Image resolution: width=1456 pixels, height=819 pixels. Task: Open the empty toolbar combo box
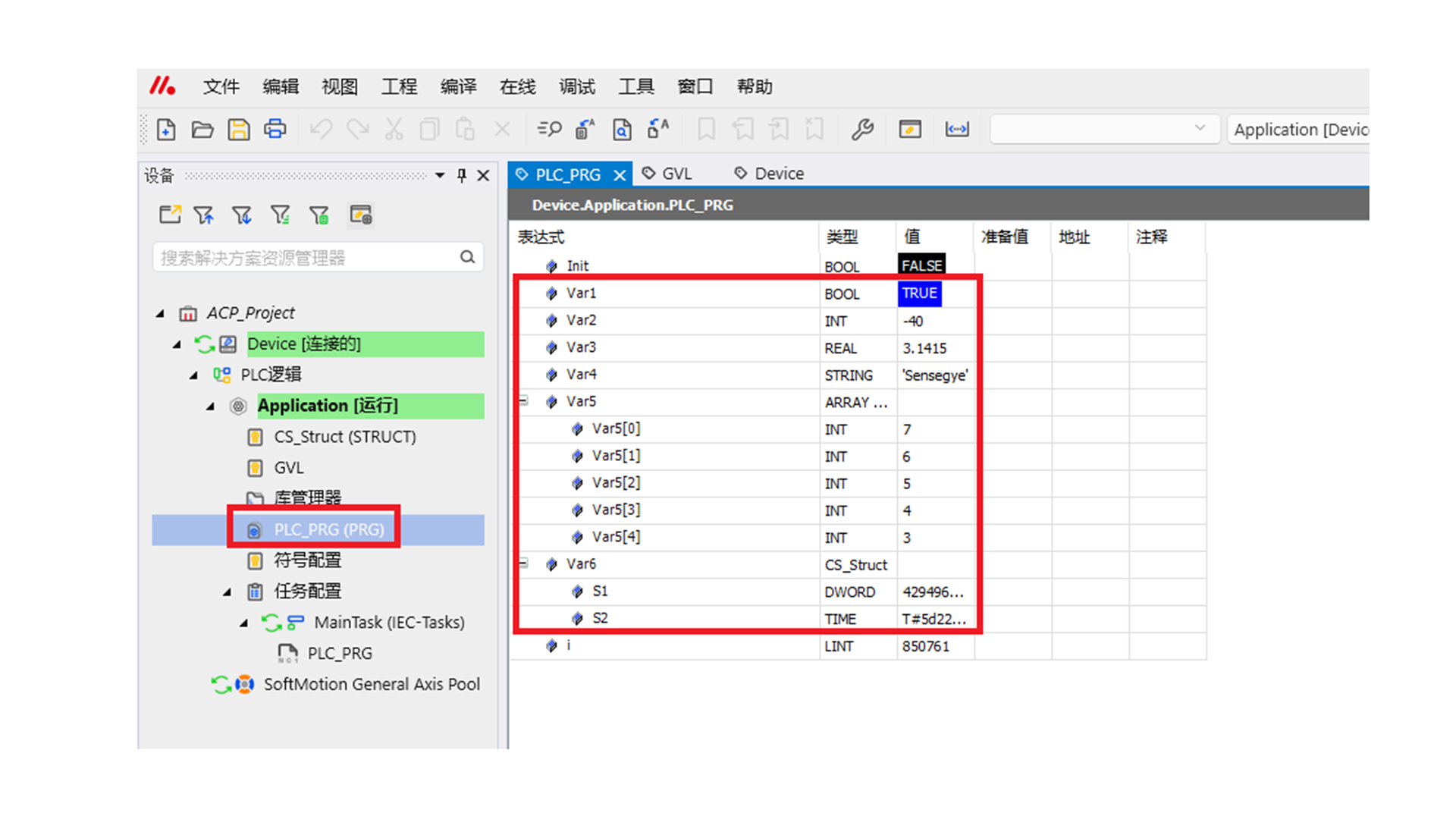[1104, 129]
